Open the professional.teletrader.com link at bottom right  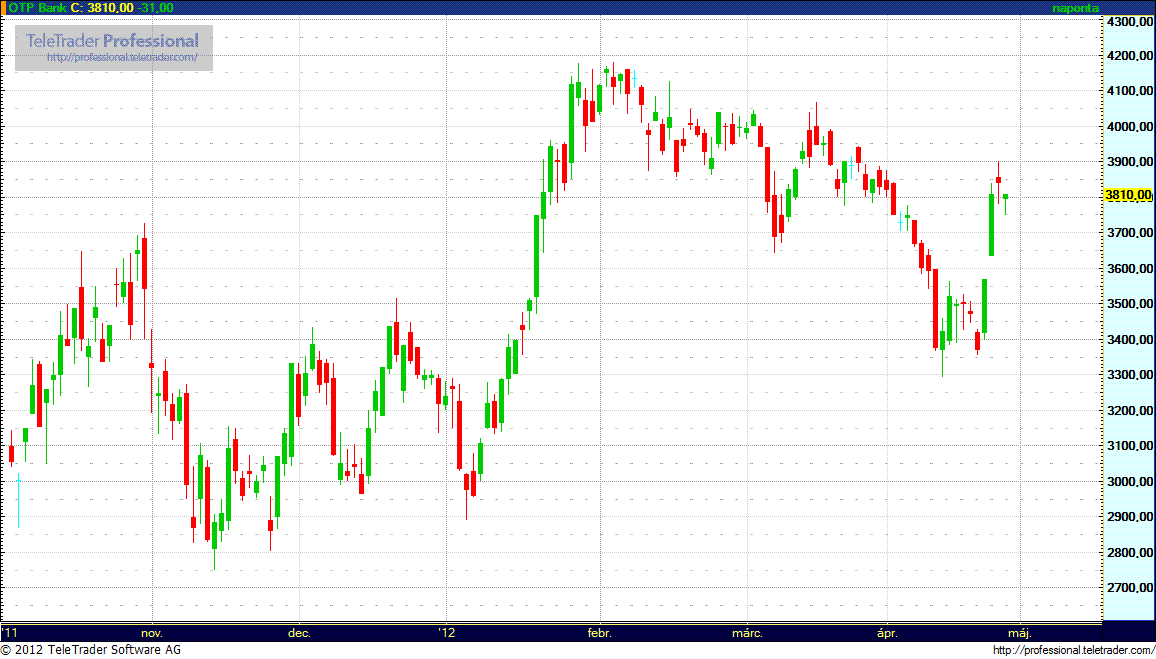(1073, 650)
